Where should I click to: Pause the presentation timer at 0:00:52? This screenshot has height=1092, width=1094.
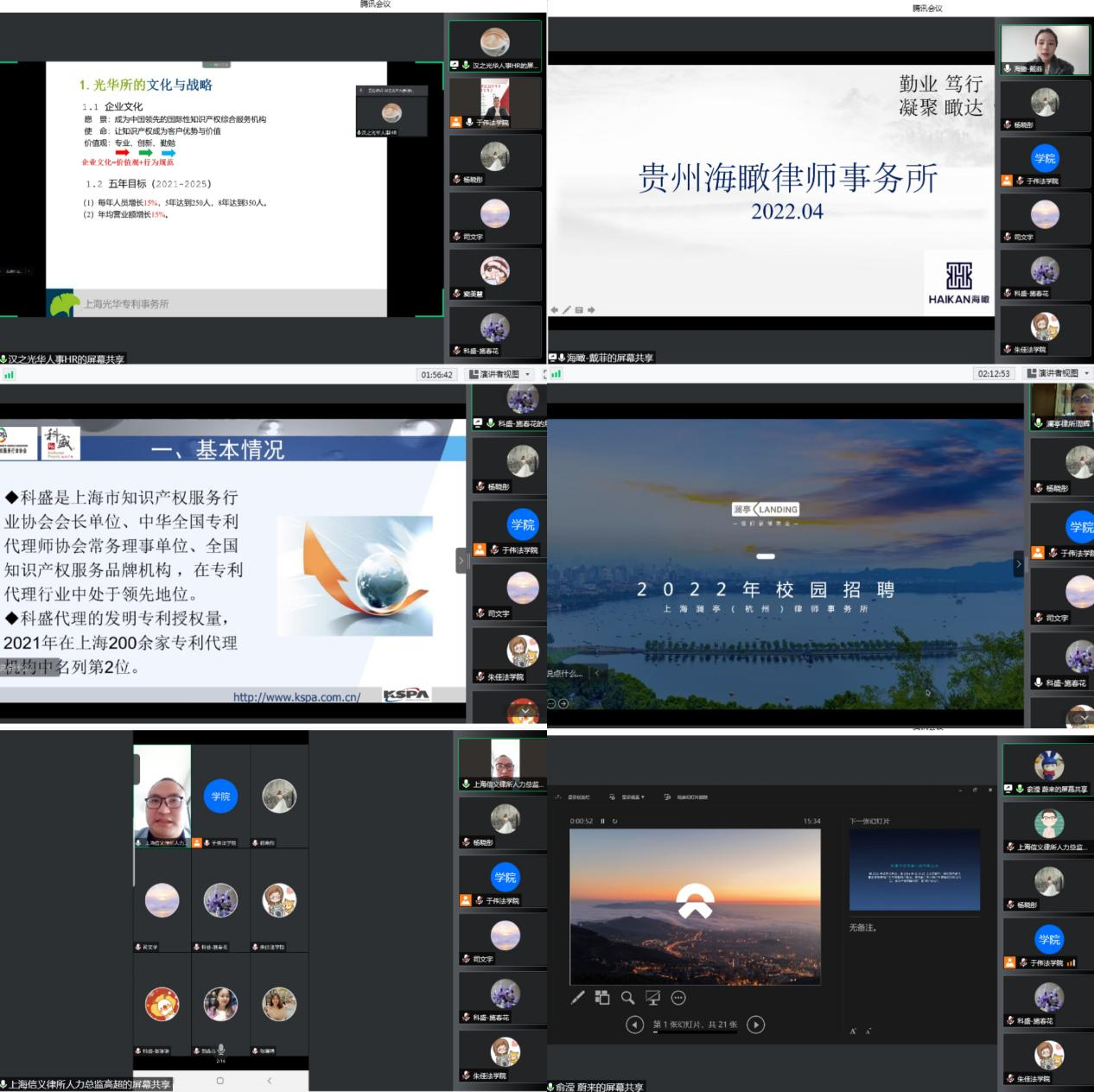pyautogui.click(x=603, y=822)
